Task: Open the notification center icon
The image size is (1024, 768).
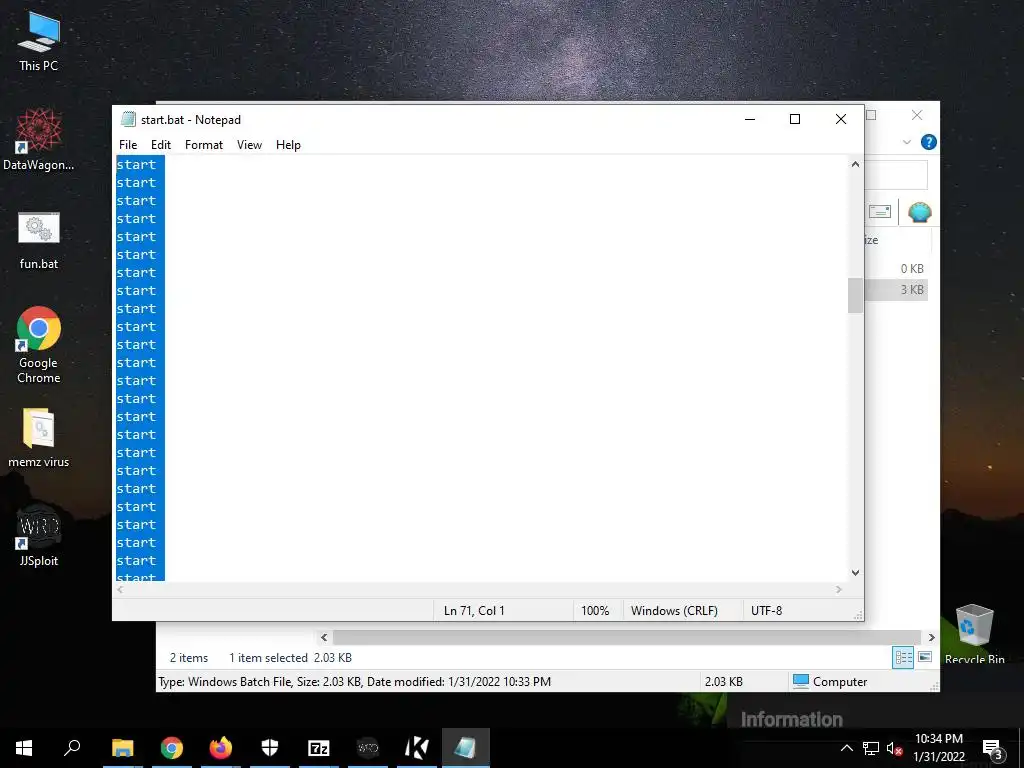Action: pyautogui.click(x=992, y=748)
